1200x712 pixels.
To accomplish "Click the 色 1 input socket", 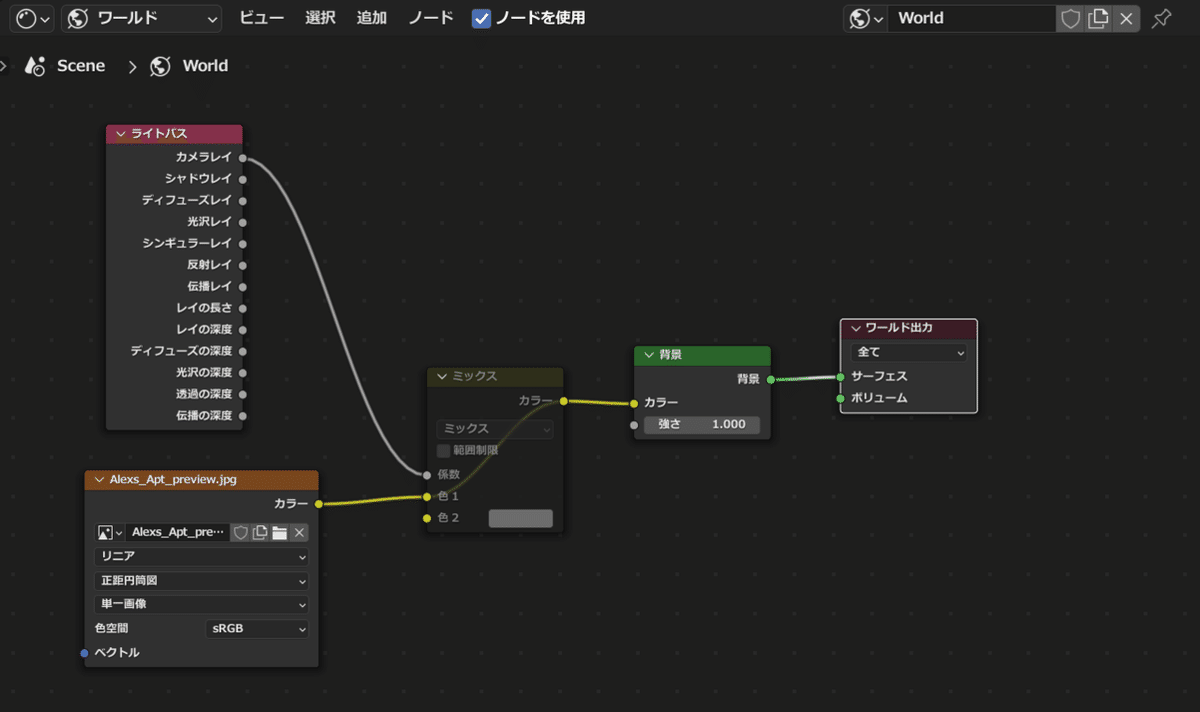I will (x=427, y=496).
